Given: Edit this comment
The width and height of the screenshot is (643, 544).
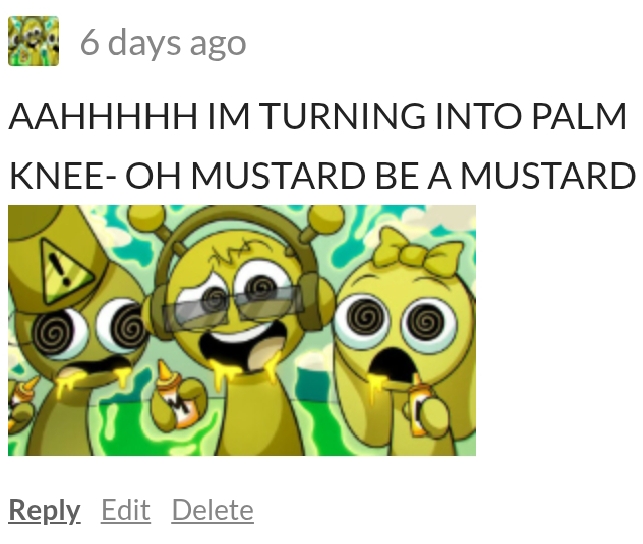Looking at the screenshot, I should tap(126, 510).
